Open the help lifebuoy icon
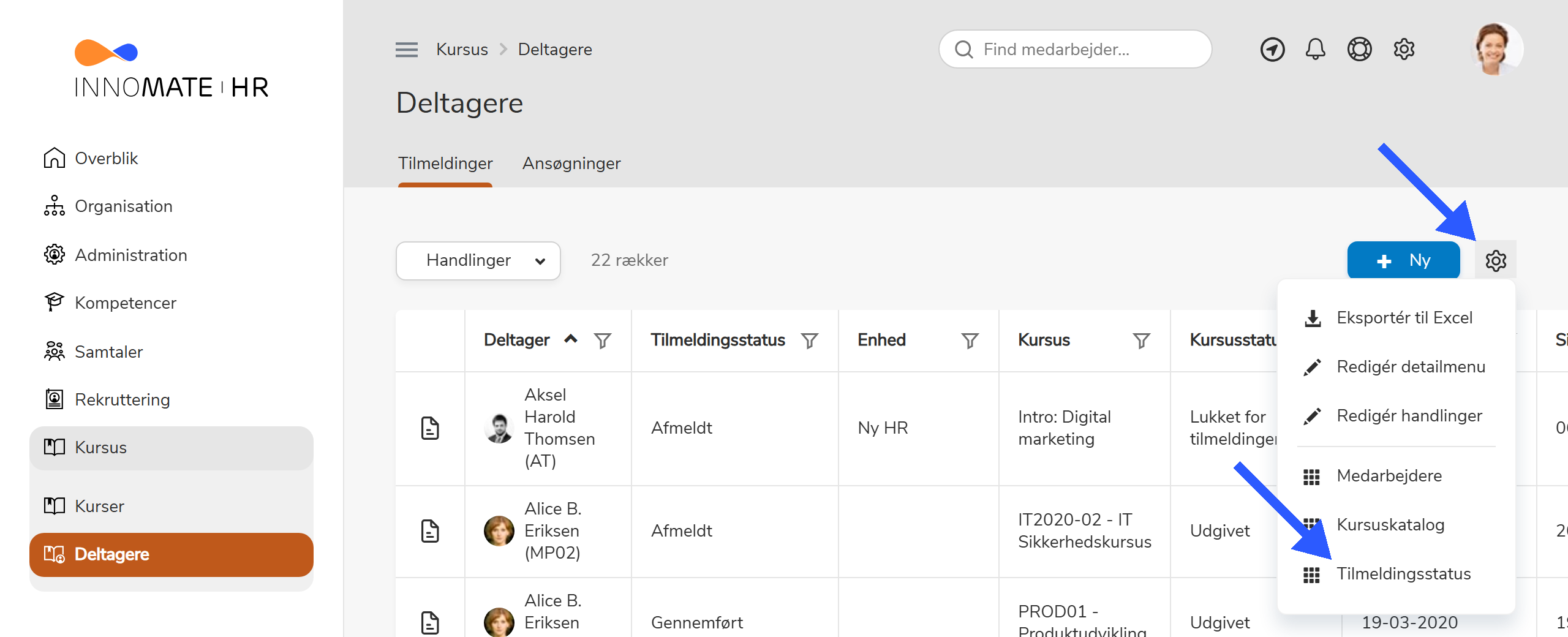The image size is (1568, 637). click(x=1359, y=50)
